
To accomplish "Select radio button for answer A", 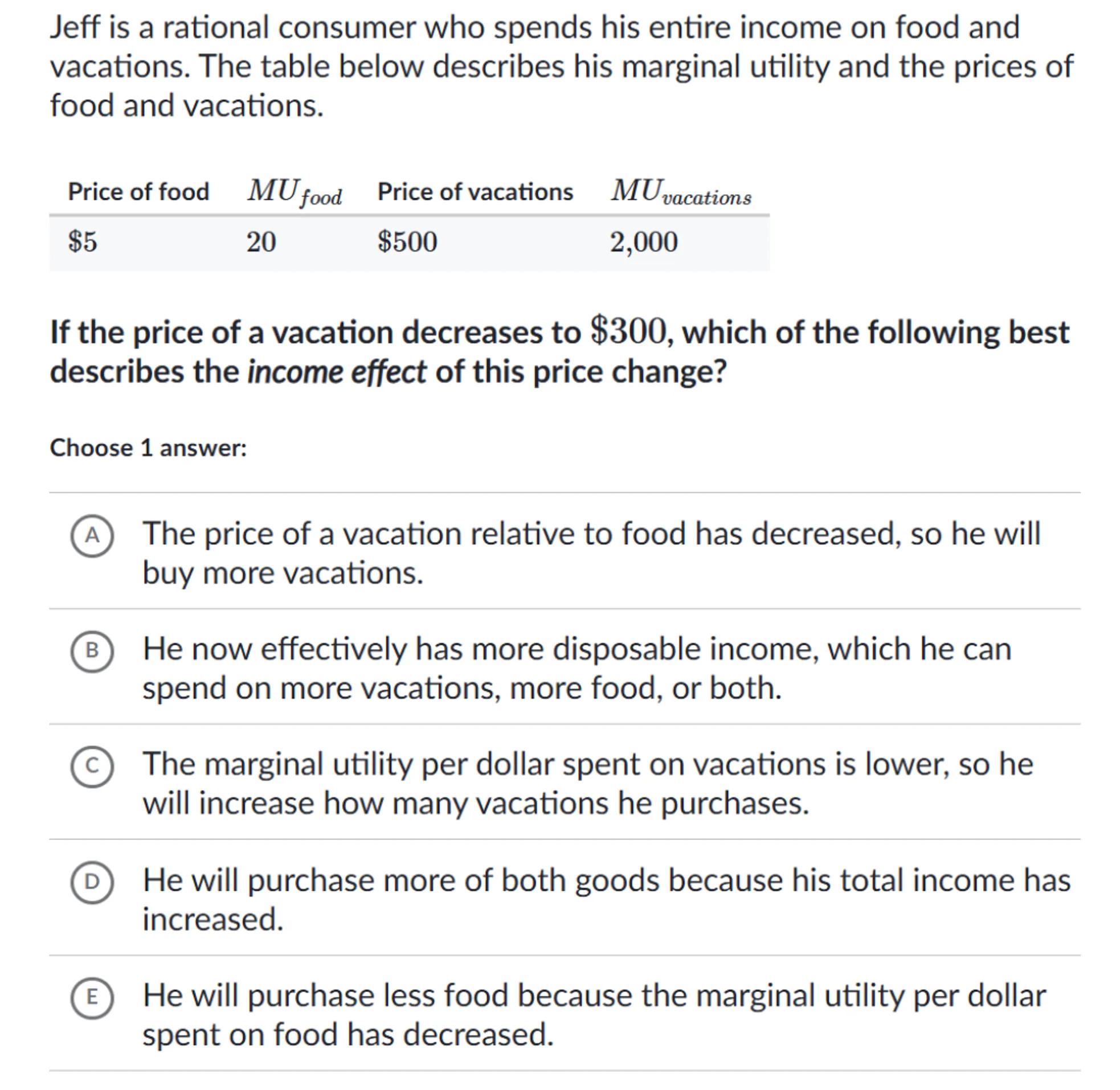I will pyautogui.click(x=92, y=536).
